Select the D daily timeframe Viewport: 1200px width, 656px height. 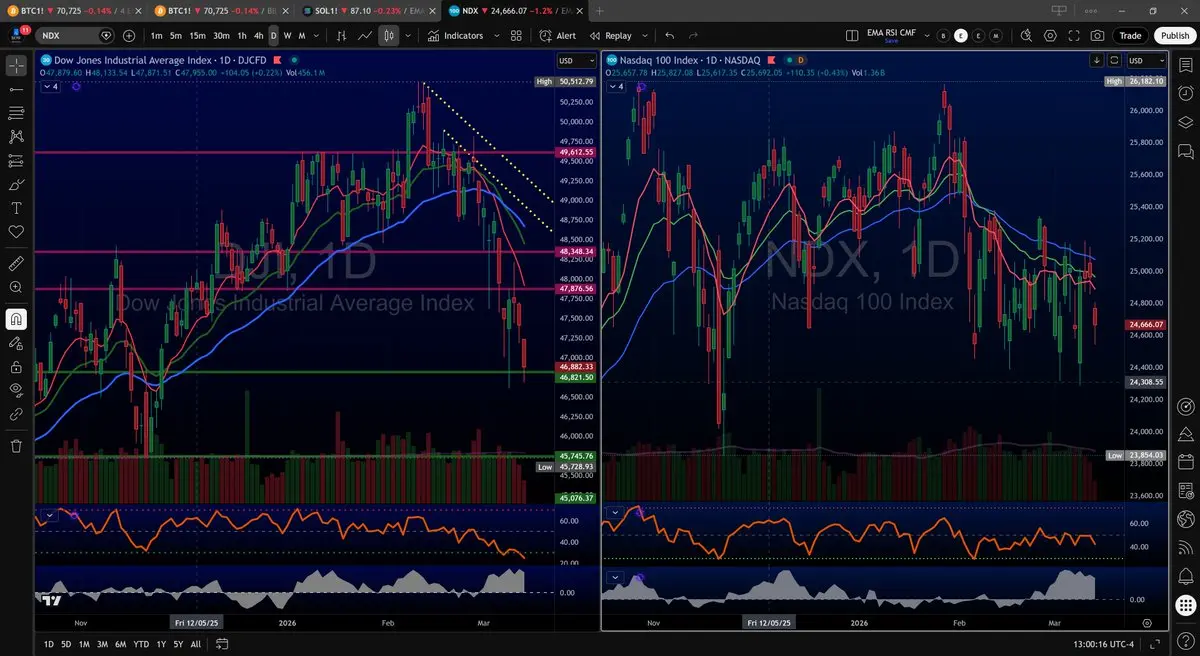[x=274, y=35]
